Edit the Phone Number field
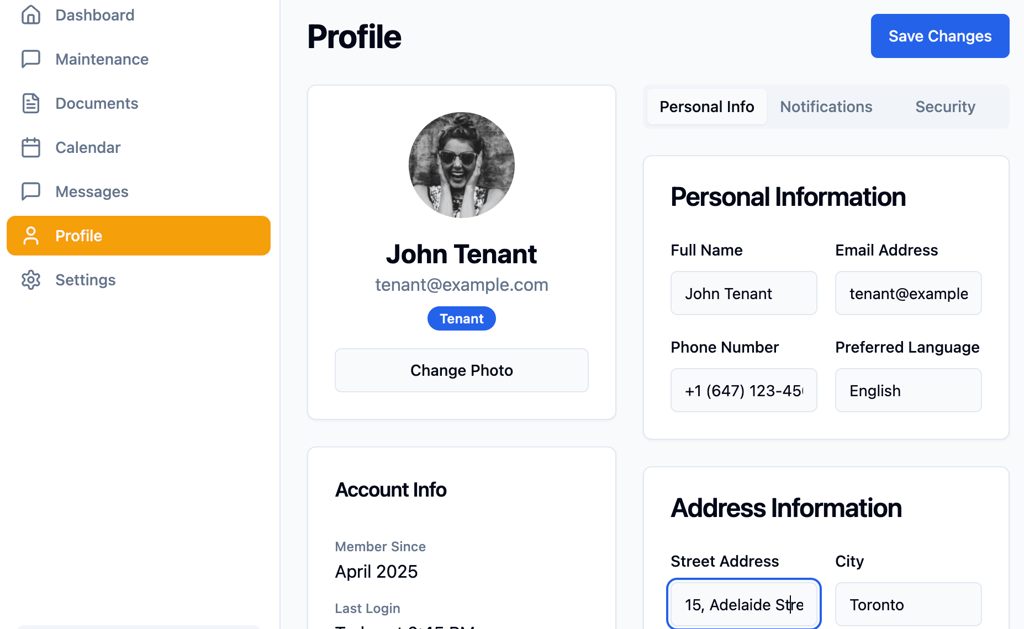Screen dimensions: 1024x629 [743, 391]
